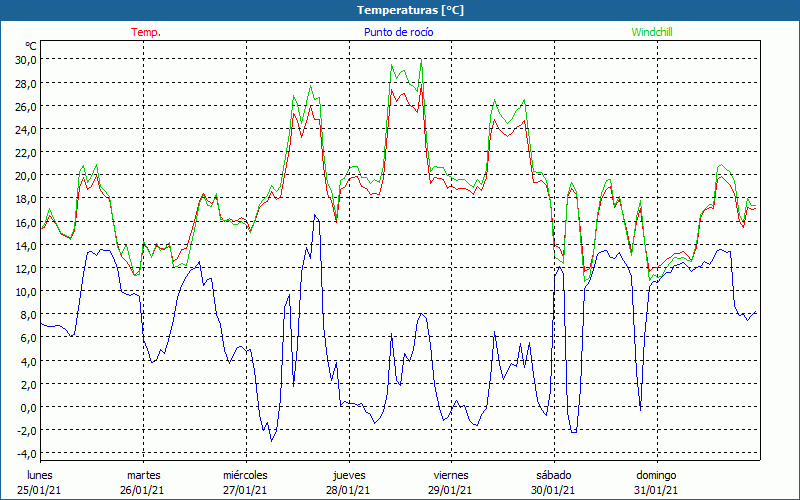This screenshot has width=800, height=500.
Task: Click the 6,0 axis value
Action: (29, 337)
